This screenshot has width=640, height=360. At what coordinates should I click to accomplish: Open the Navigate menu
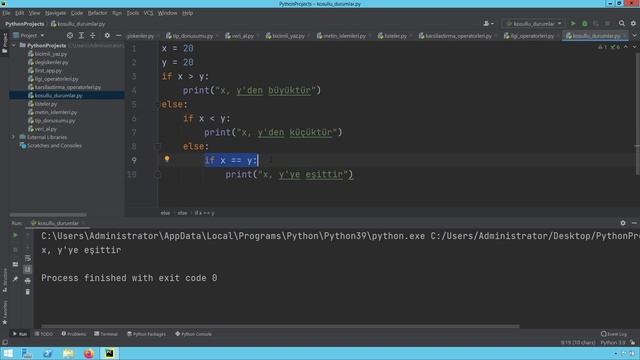[56, 13]
